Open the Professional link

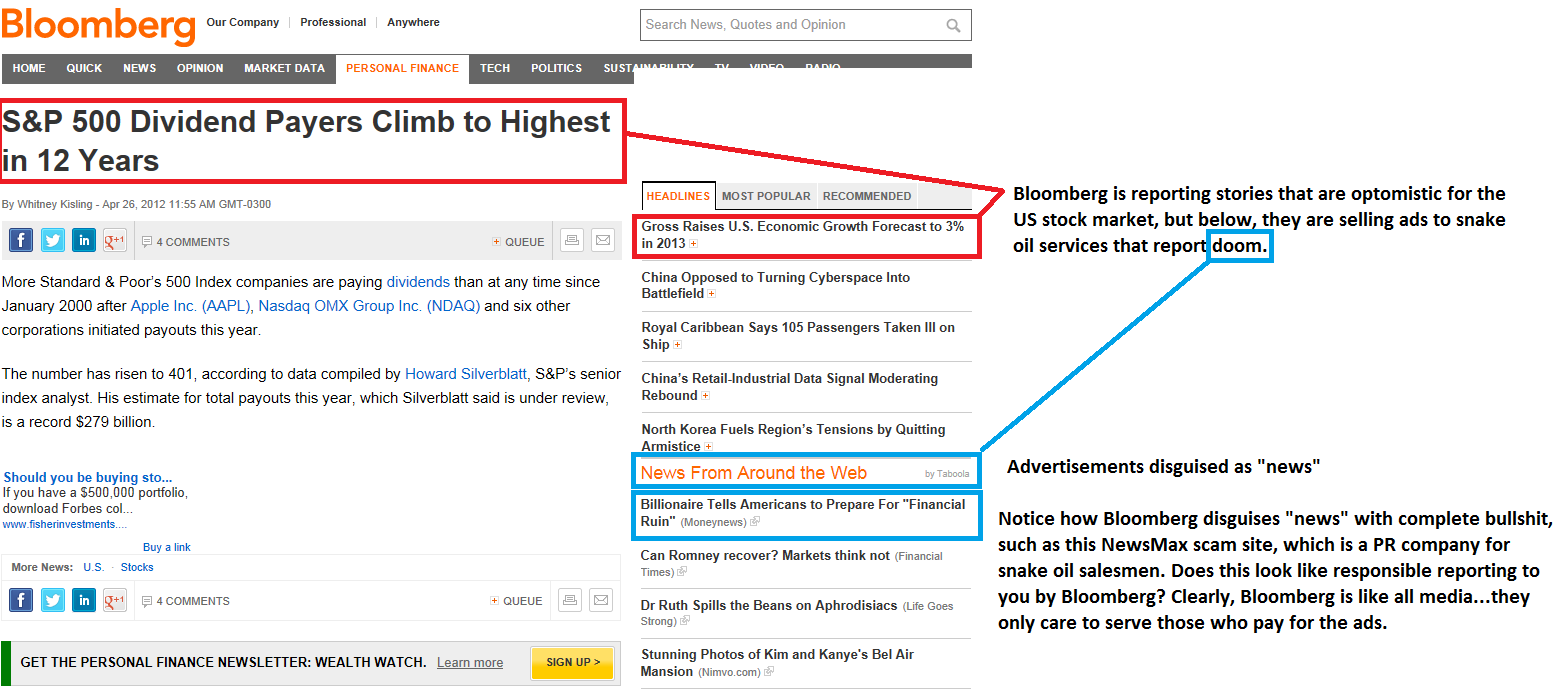[333, 22]
